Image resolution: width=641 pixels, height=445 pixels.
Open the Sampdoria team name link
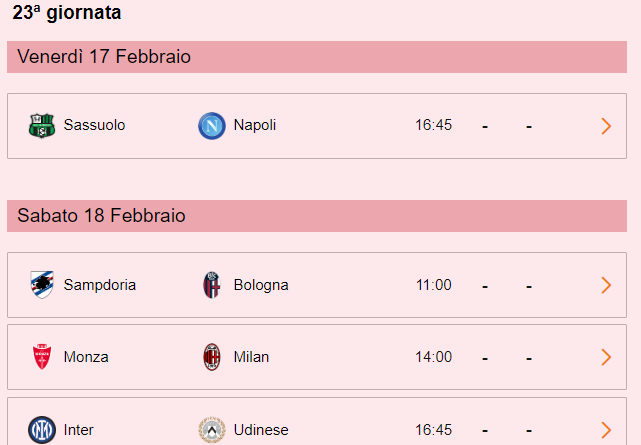click(x=100, y=285)
